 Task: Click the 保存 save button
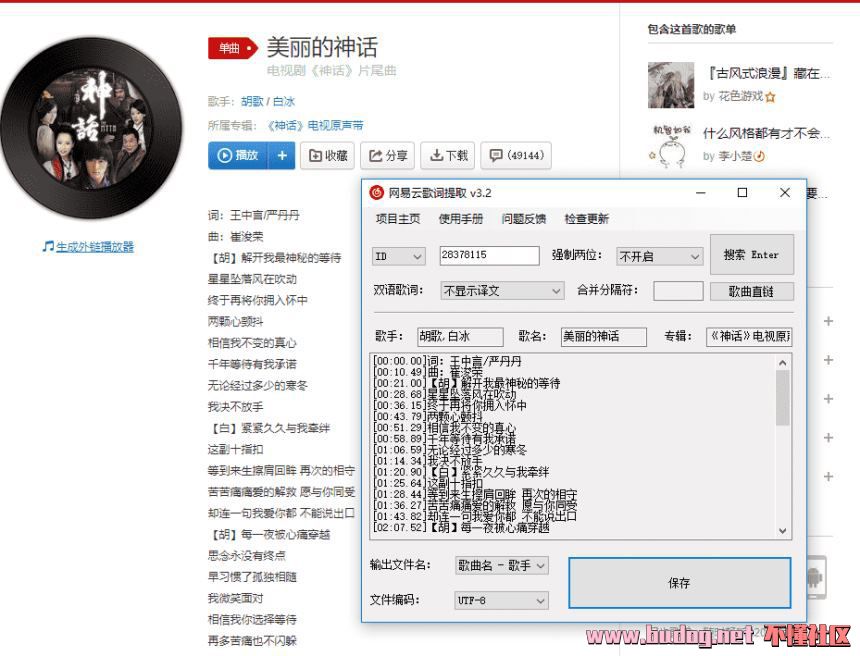pos(680,583)
